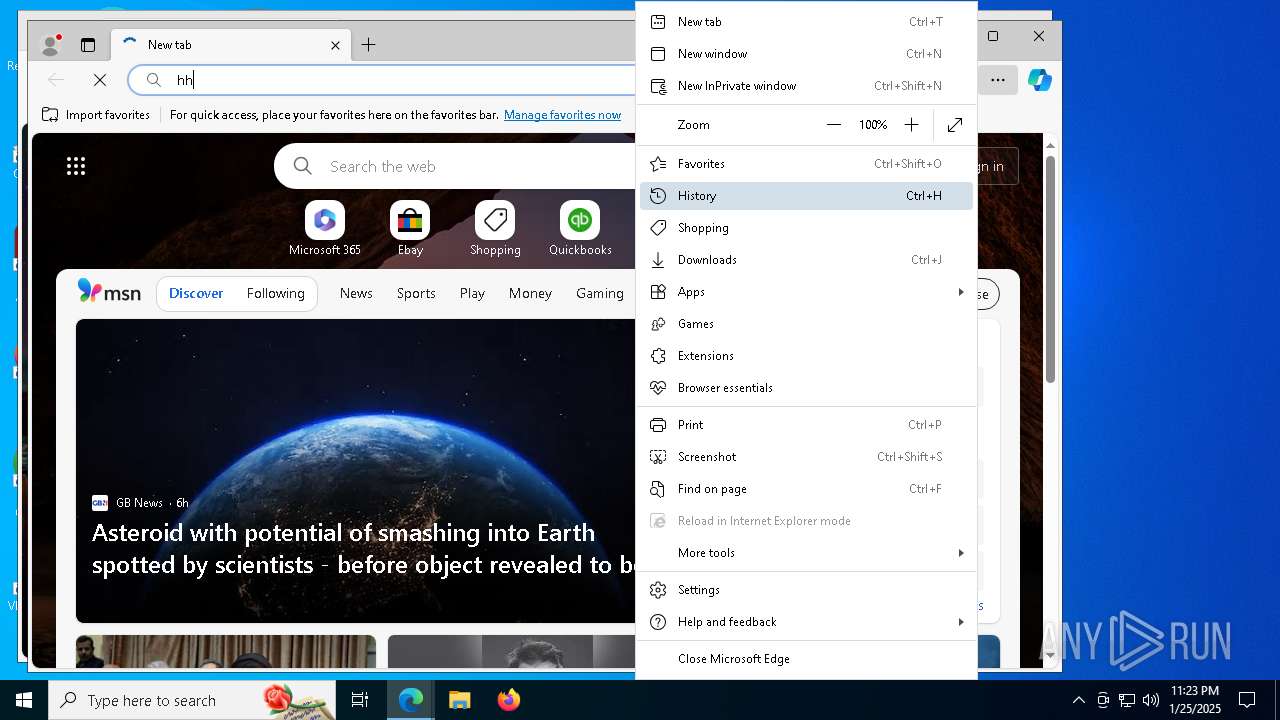Screen dimensions: 1280x720
Task: Open asteroid news article headline
Action: (x=364, y=549)
